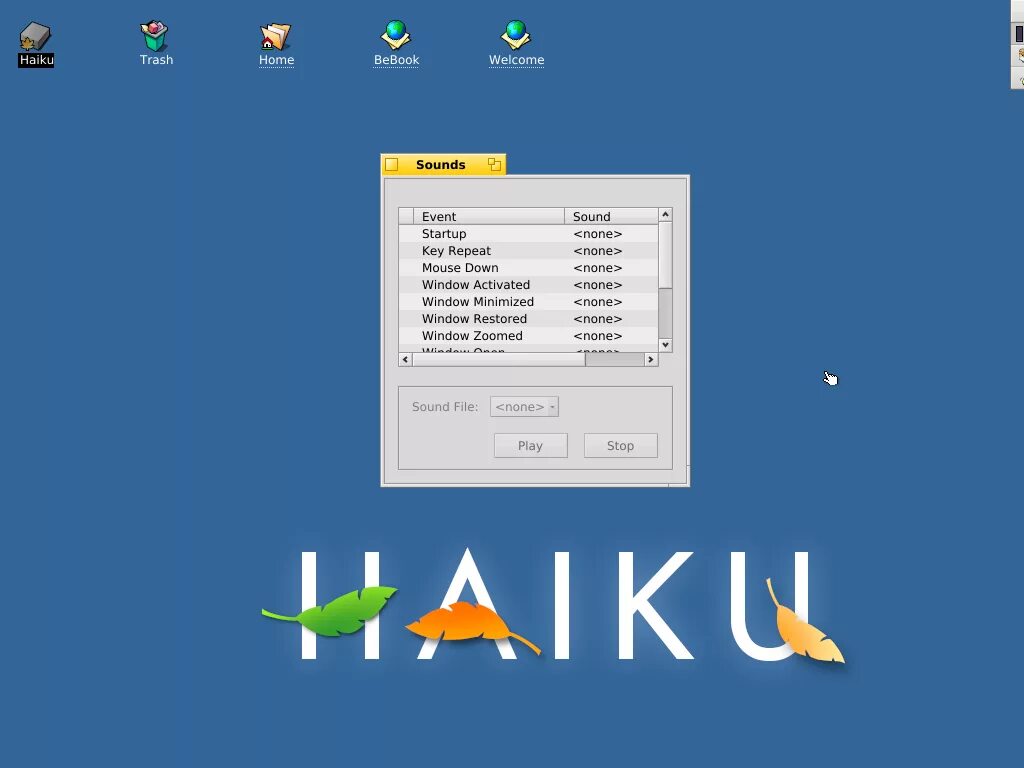The image size is (1024, 768).
Task: Click the event list vertical scrollbar thumb
Action: coord(665,255)
